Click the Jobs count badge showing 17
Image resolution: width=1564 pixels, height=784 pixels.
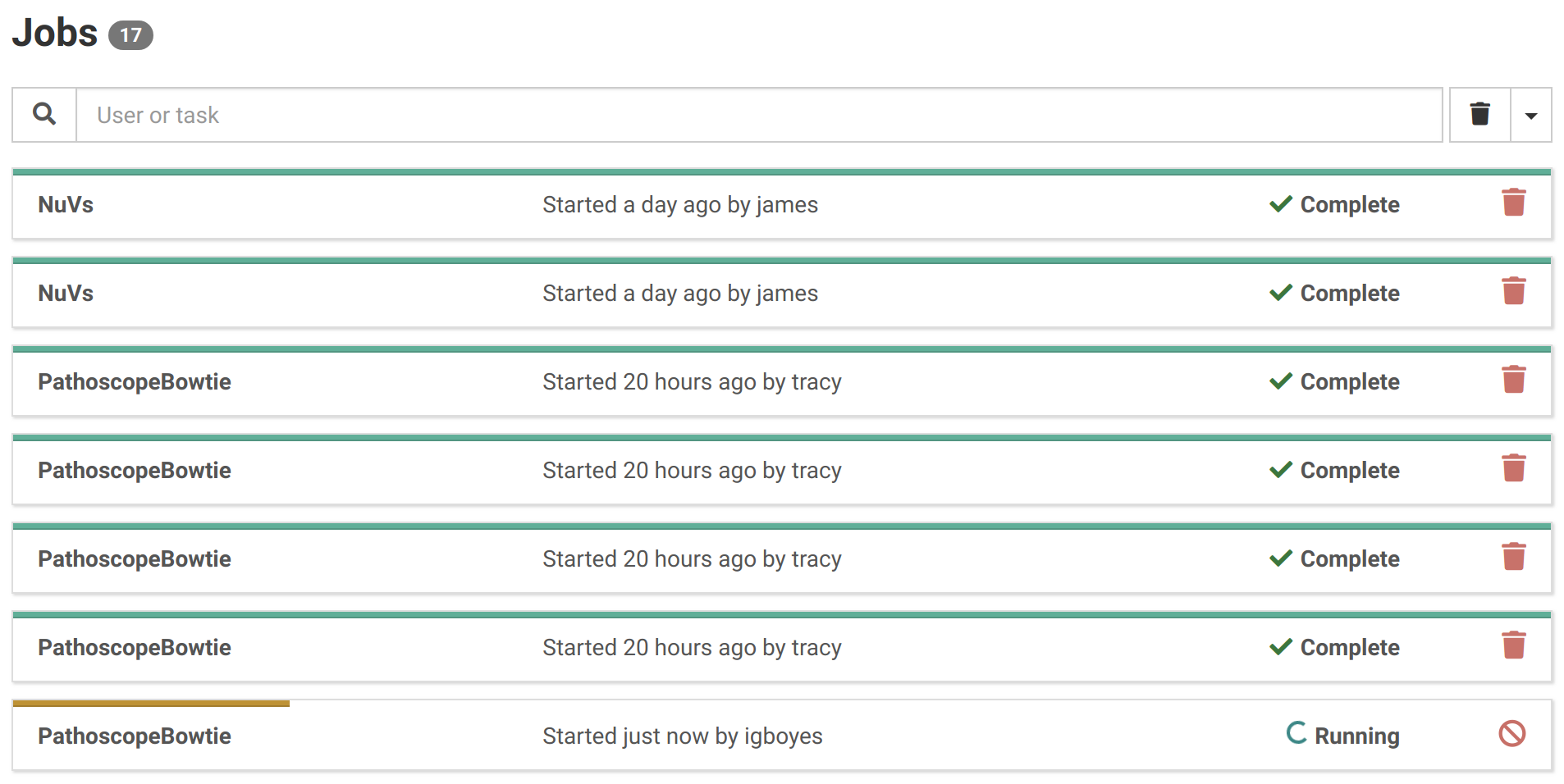tap(130, 35)
